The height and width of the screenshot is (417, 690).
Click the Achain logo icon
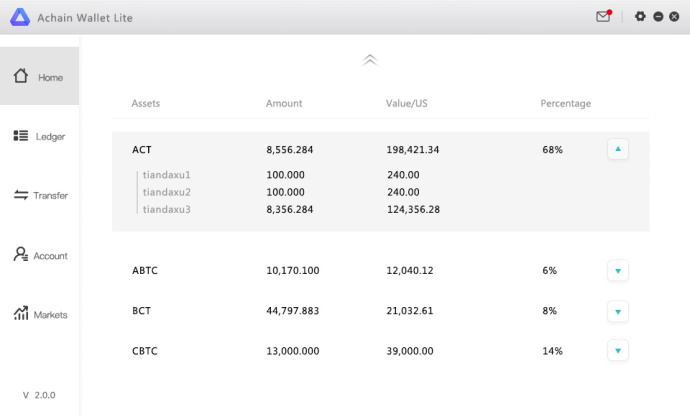click(20, 17)
